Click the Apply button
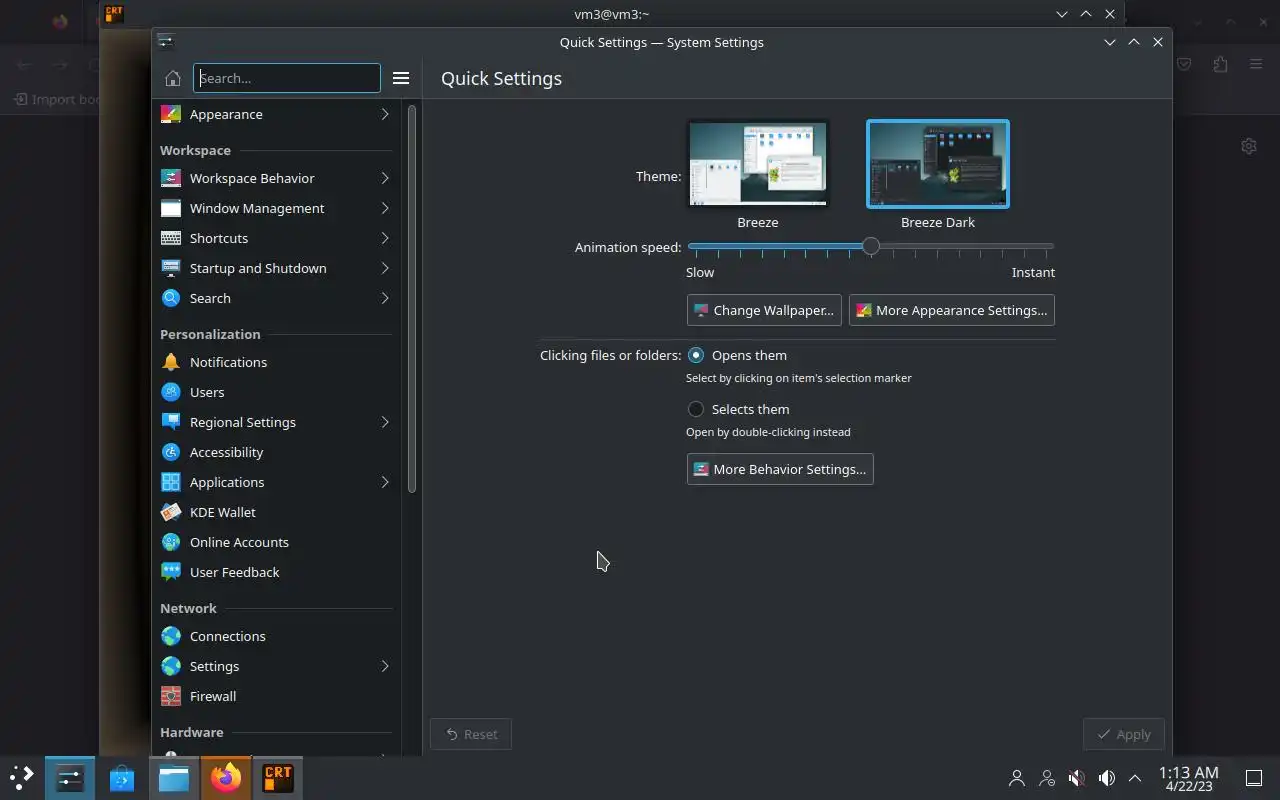The width and height of the screenshot is (1280, 800). click(x=1124, y=734)
